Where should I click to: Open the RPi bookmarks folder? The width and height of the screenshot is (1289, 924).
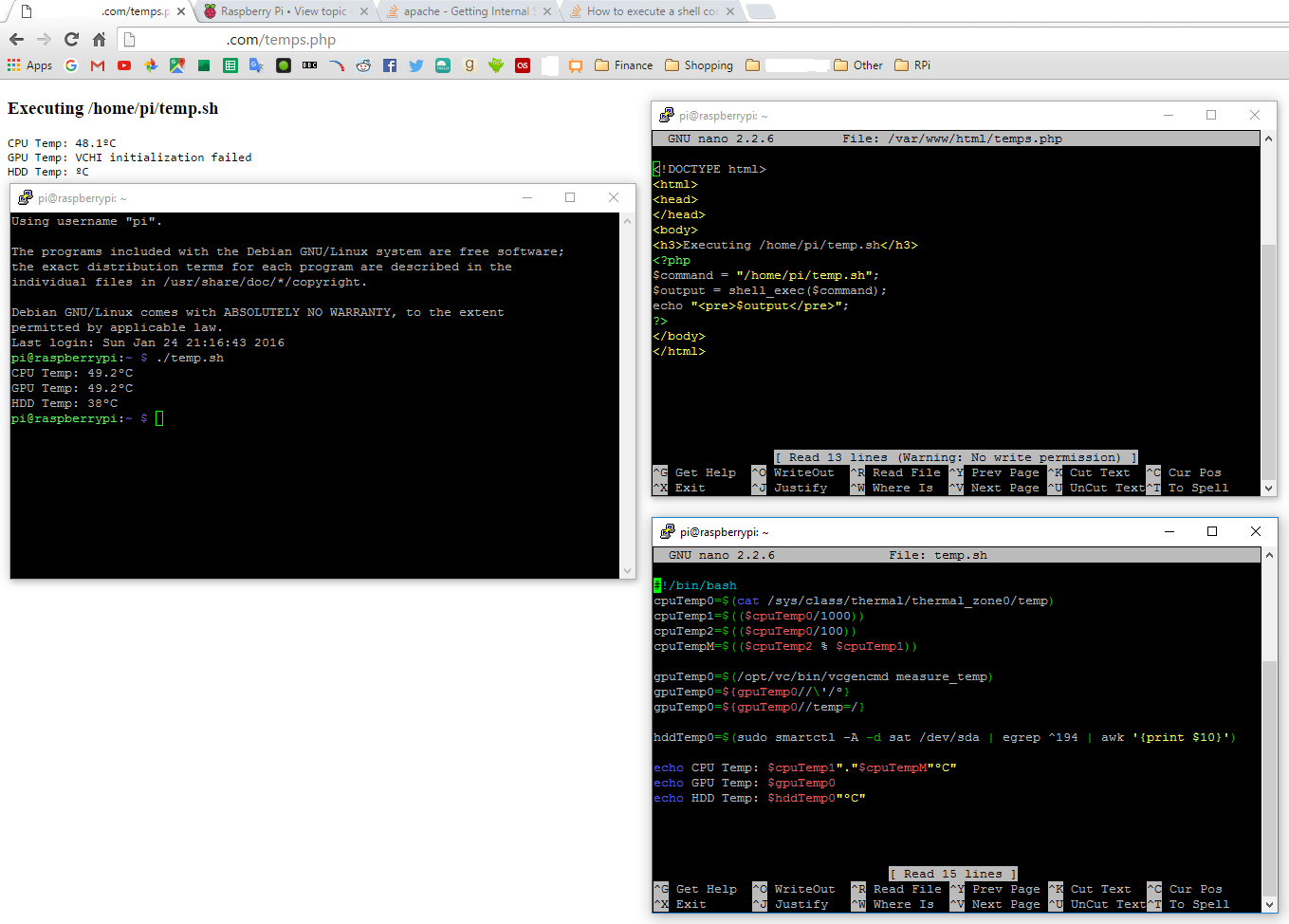click(912, 65)
